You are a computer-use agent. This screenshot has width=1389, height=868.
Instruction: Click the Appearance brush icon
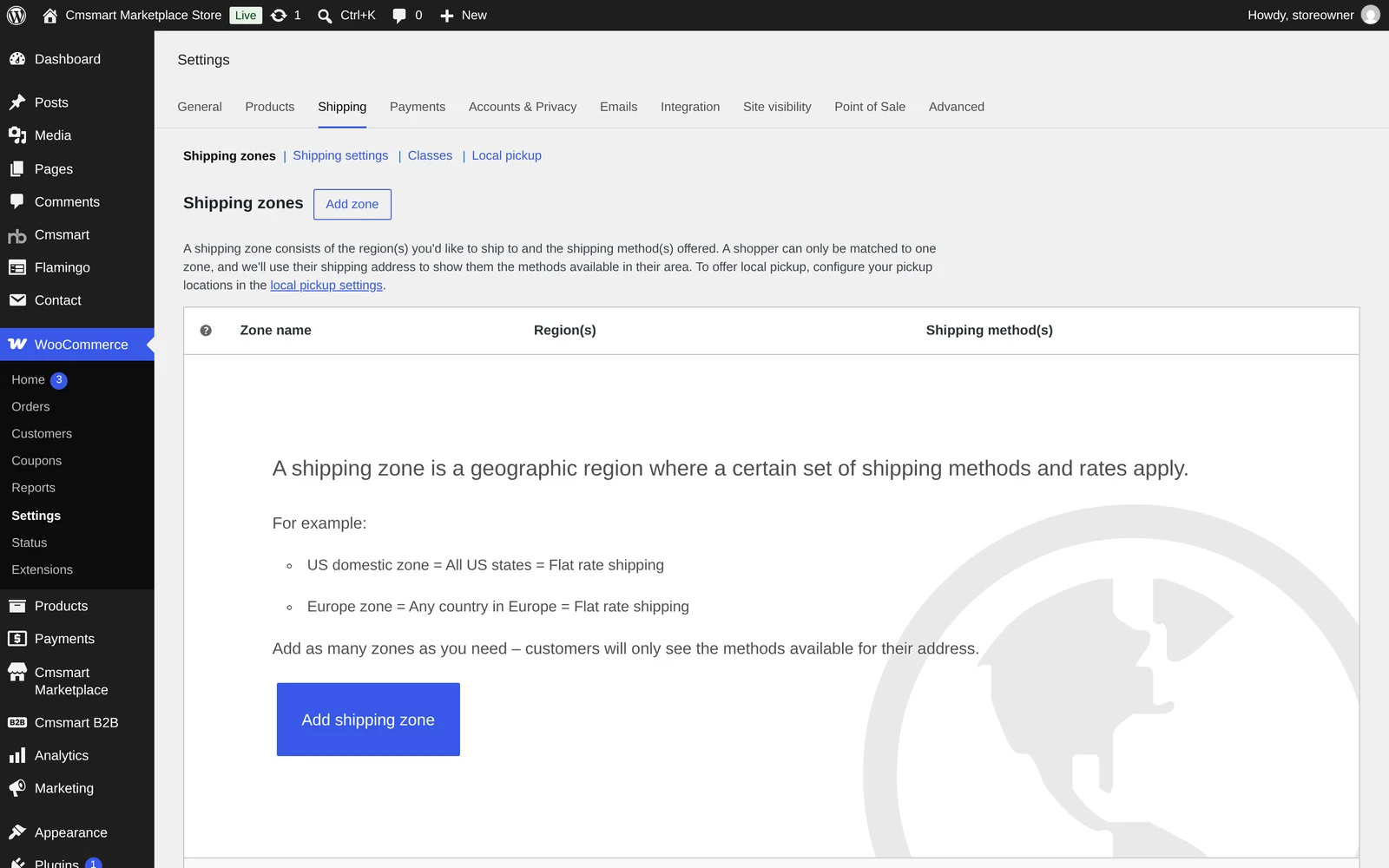17,832
